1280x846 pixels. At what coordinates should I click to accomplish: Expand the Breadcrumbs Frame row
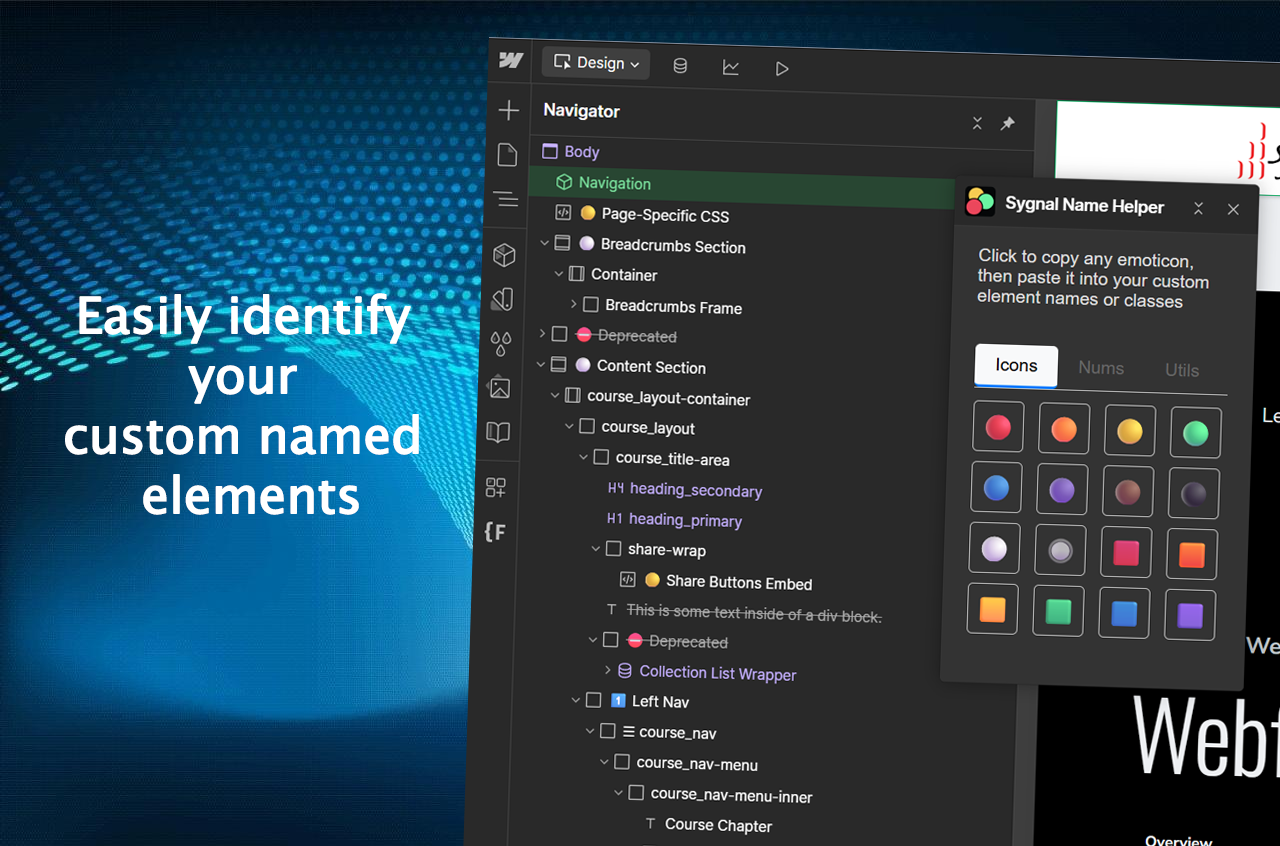(573, 304)
